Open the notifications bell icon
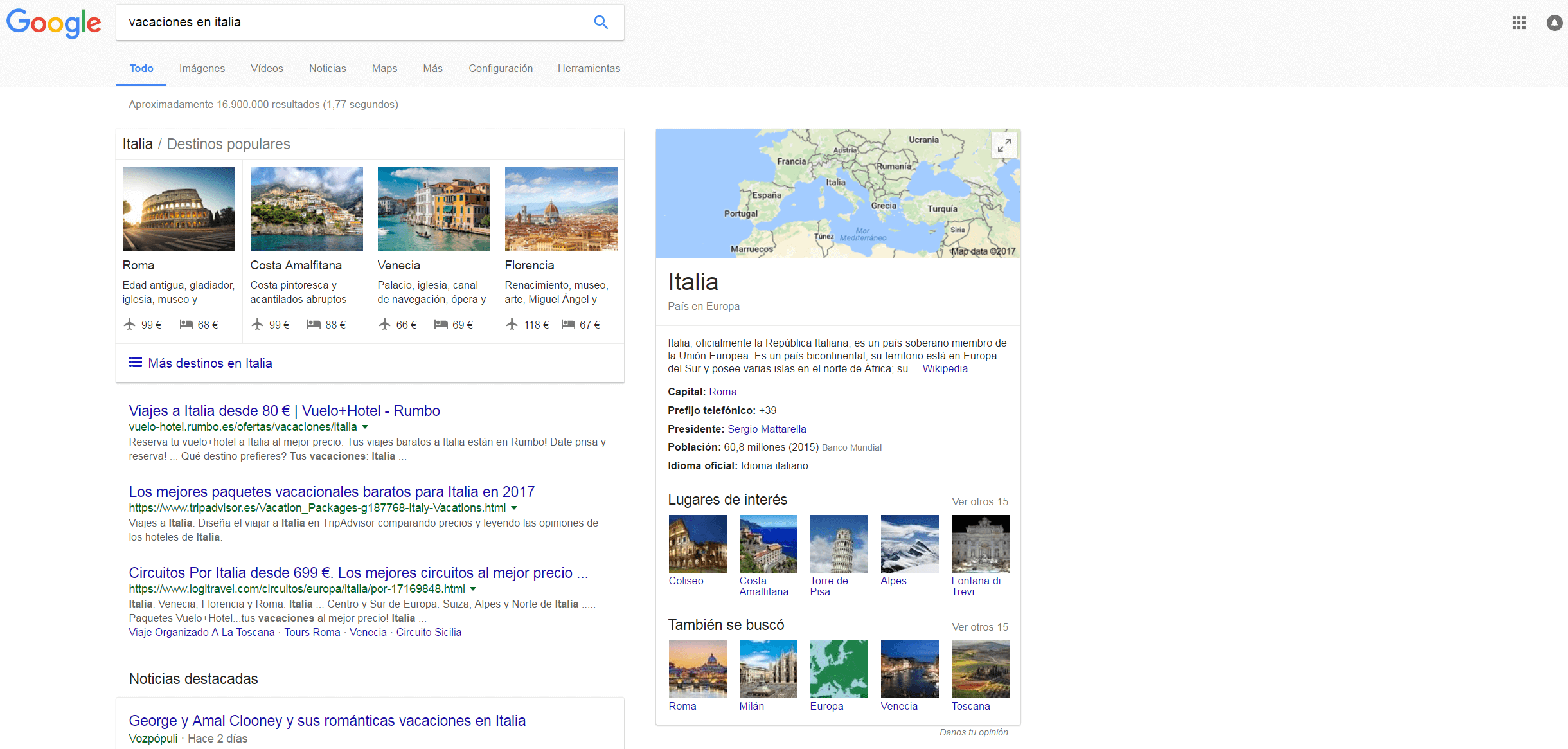Image resolution: width=1568 pixels, height=749 pixels. point(1554,23)
